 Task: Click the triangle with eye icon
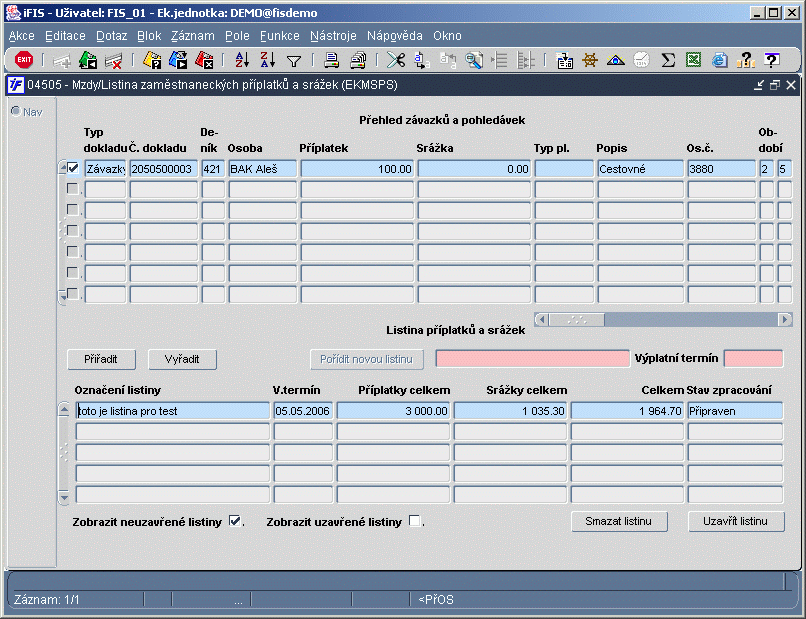click(x=616, y=61)
